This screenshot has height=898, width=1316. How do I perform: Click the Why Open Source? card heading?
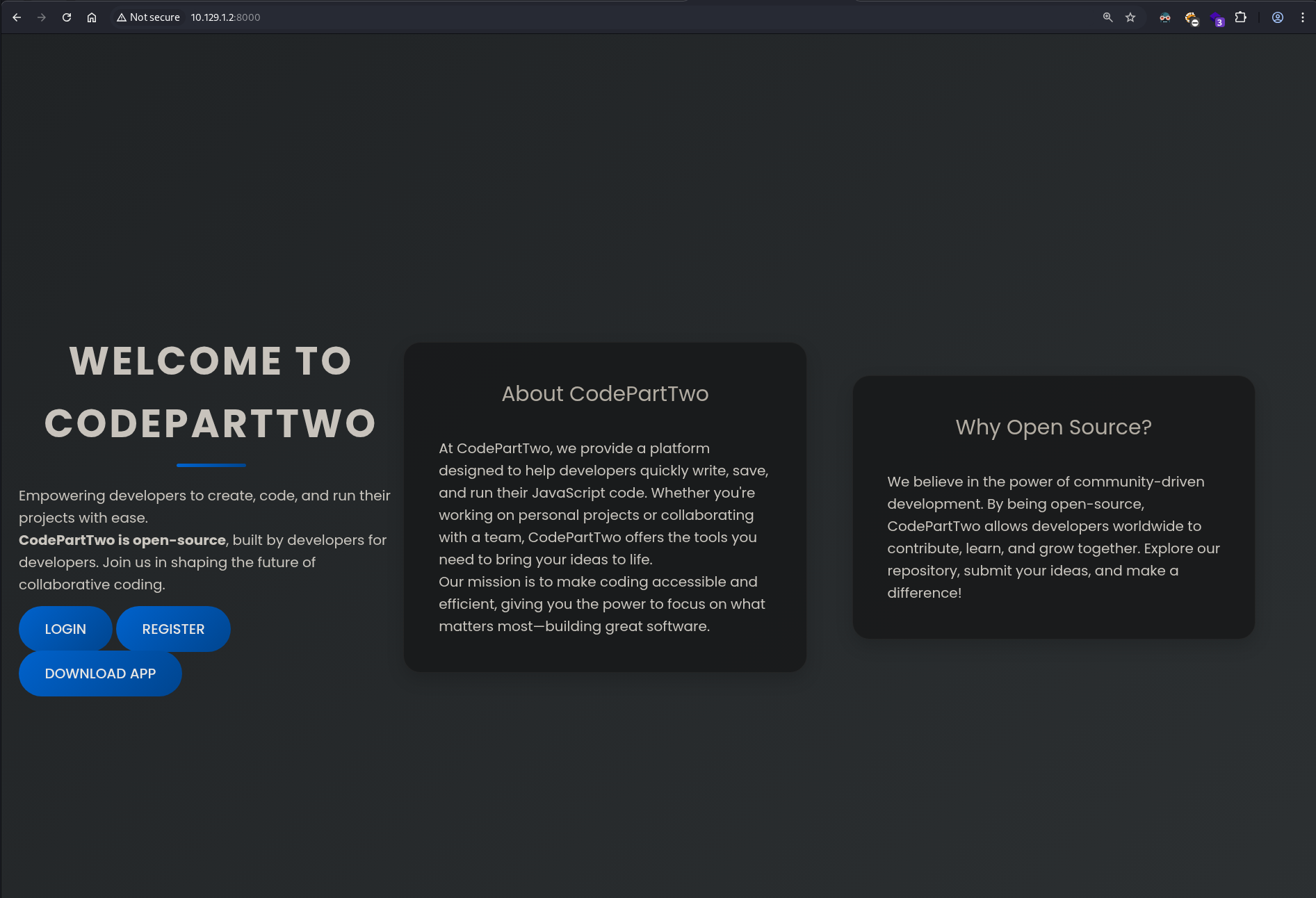pos(1053,427)
